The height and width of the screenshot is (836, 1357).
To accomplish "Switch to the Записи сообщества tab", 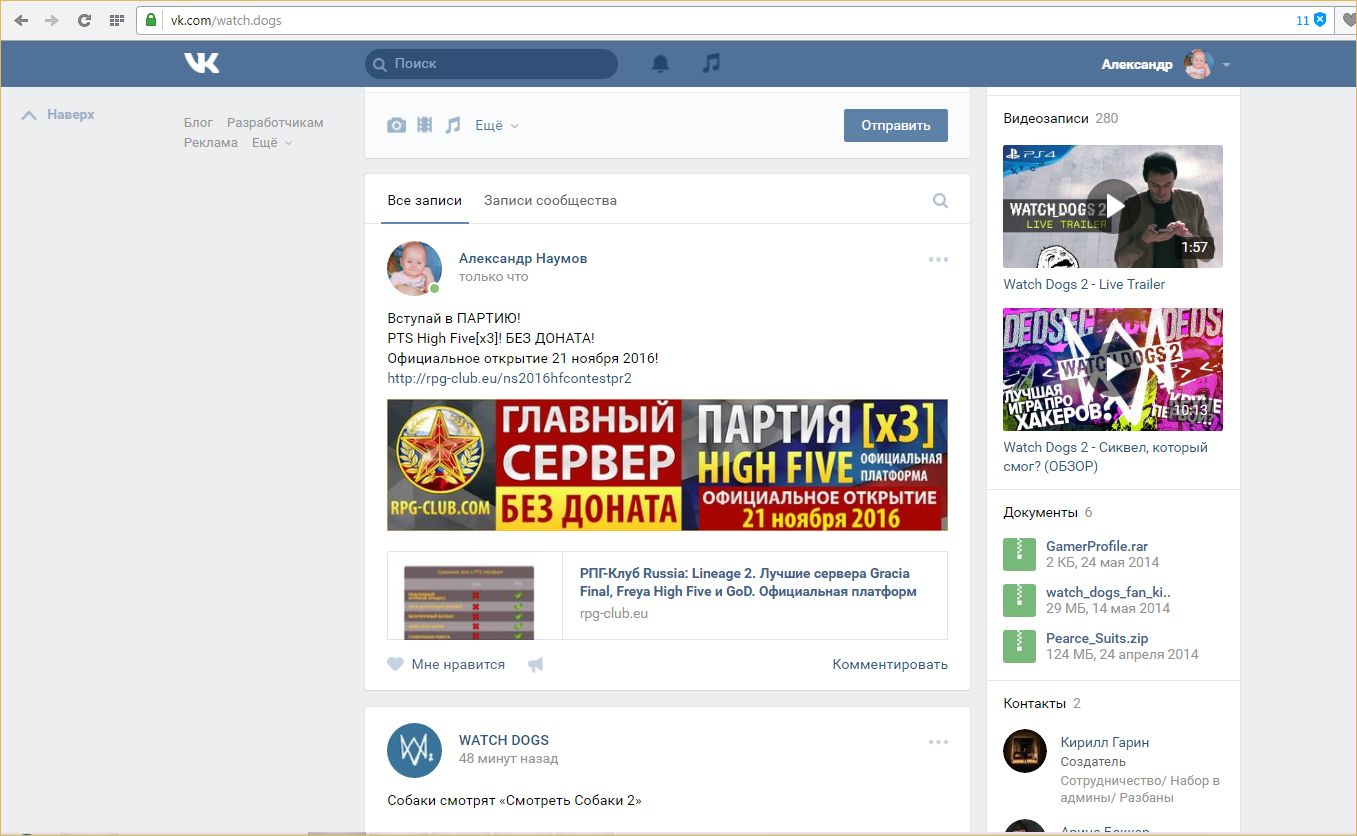I will (550, 200).
